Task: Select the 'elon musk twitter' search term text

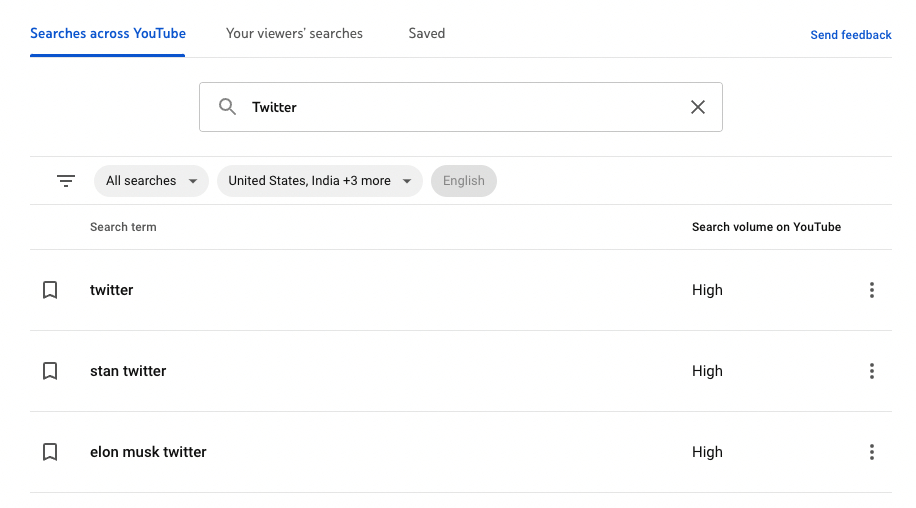Action: 148,452
